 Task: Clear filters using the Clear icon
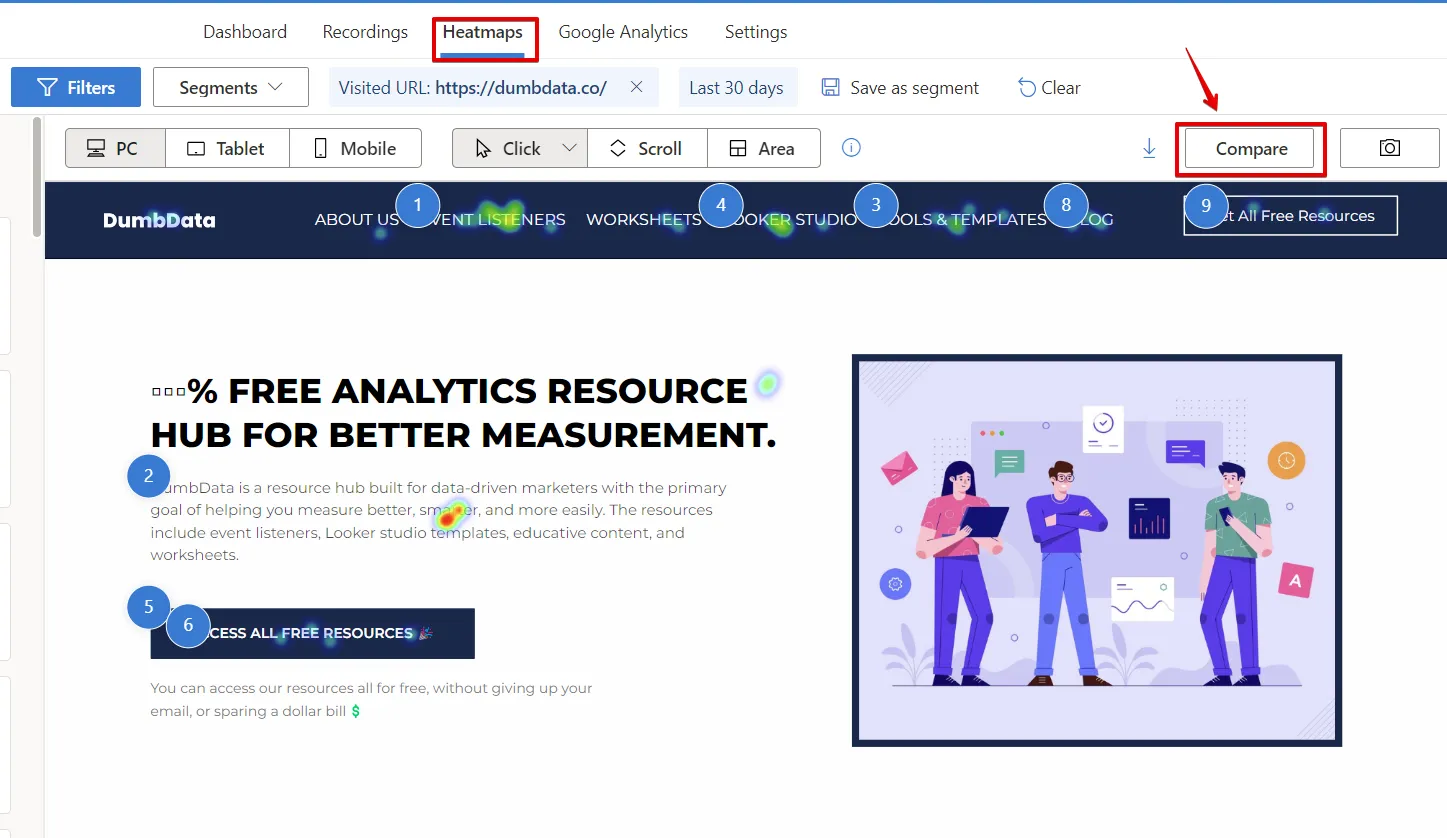pos(1027,87)
